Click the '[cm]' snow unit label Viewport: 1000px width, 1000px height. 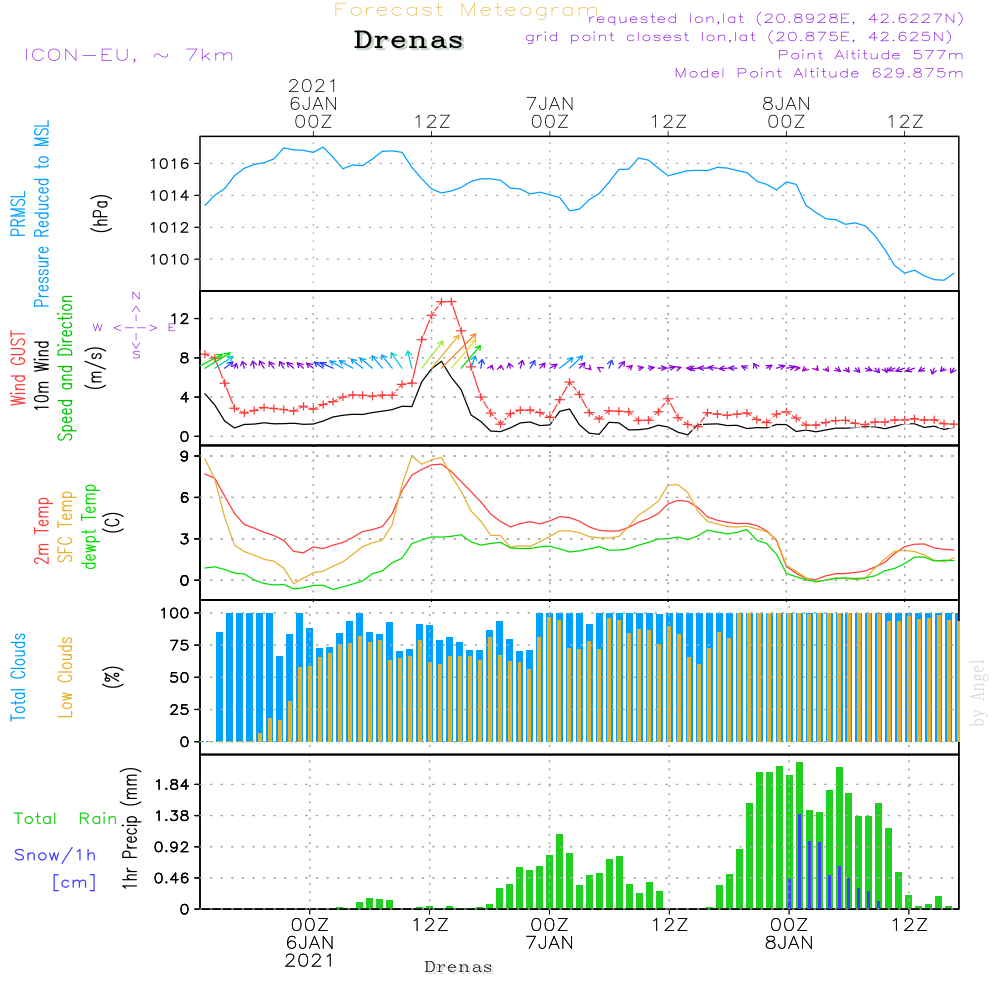[74, 882]
